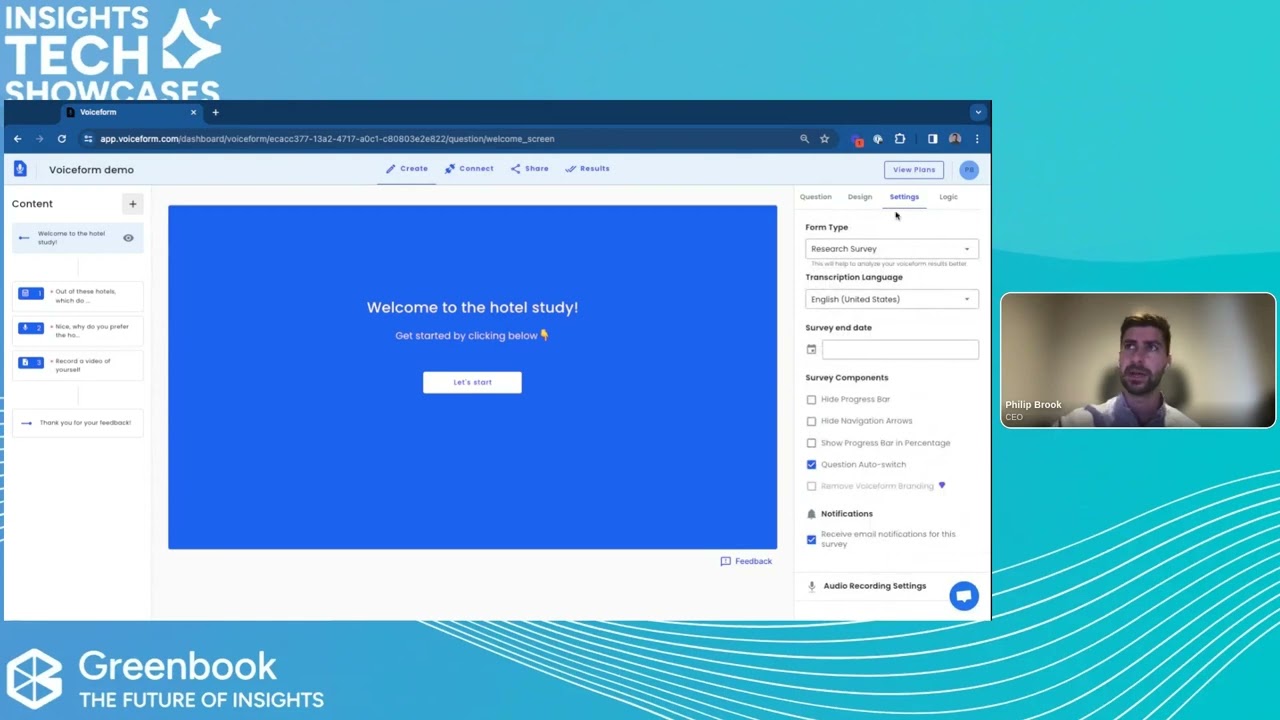Add new content with plus button
The width and height of the screenshot is (1280, 720).
132,204
